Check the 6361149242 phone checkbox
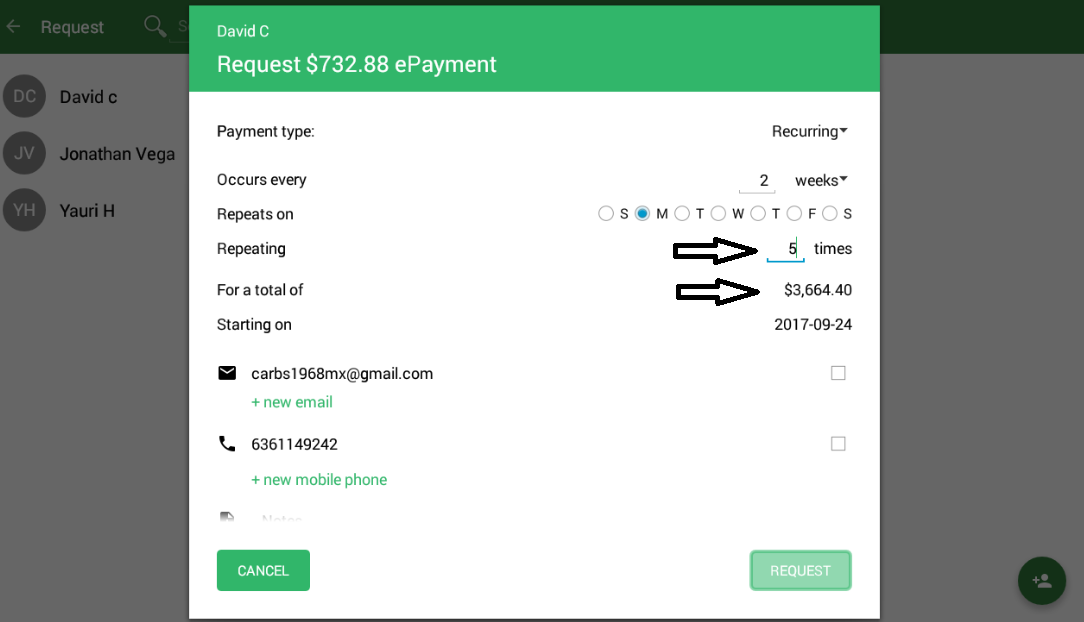Image resolution: width=1084 pixels, height=622 pixels. coord(838,444)
